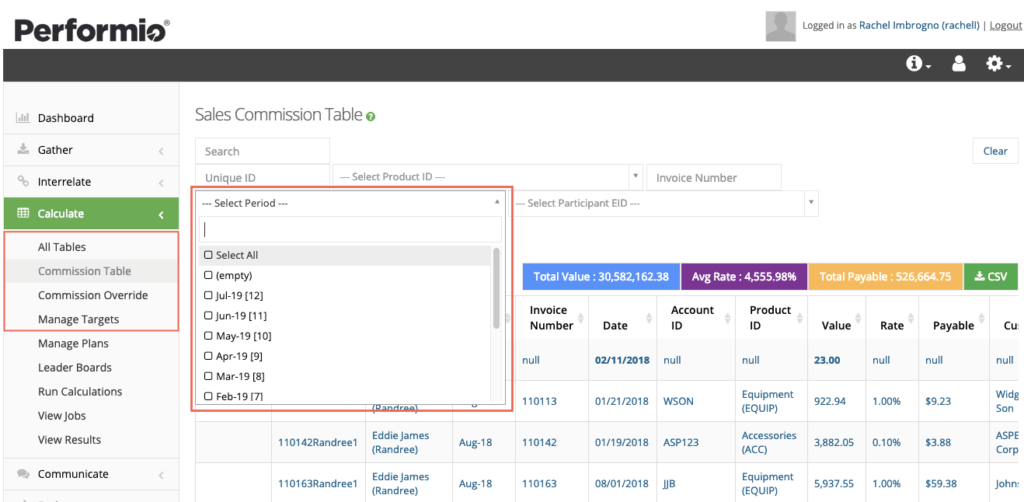Check the Mar-19 [8] period checkbox

[208, 377]
